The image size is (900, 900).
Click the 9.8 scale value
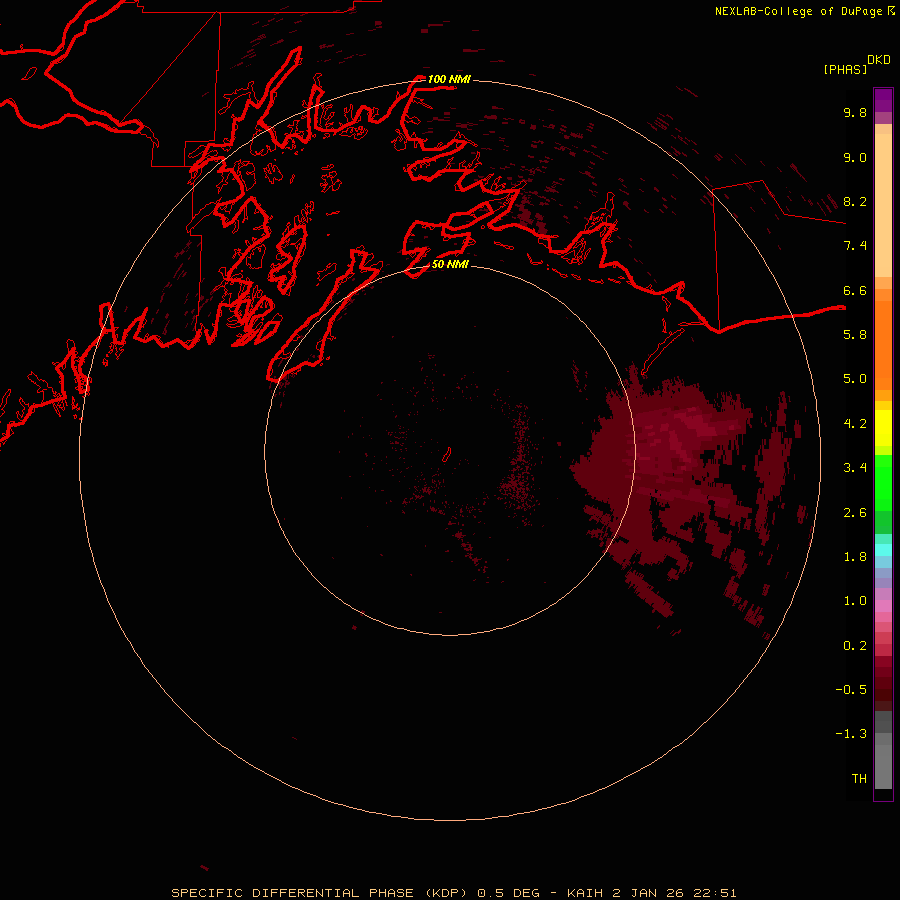[x=855, y=112]
